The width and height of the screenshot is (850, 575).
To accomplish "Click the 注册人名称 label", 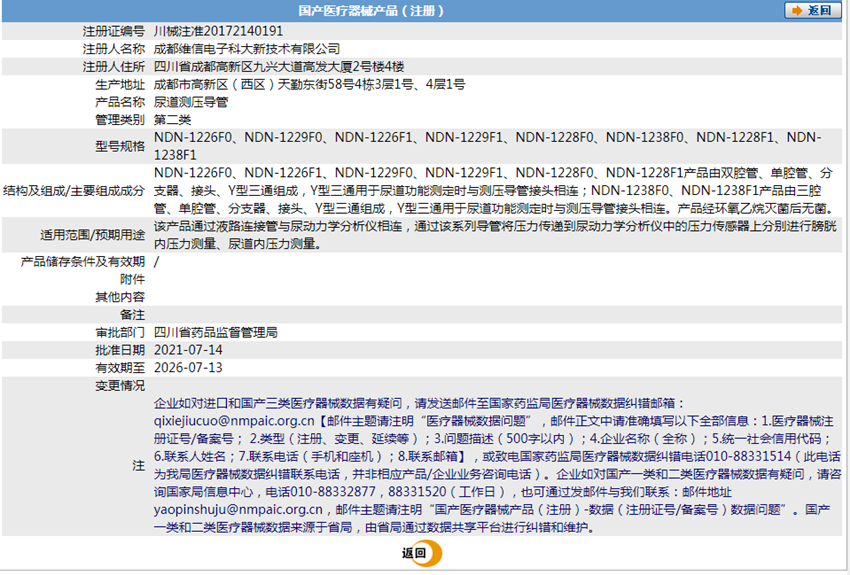I will pyautogui.click(x=114, y=49).
